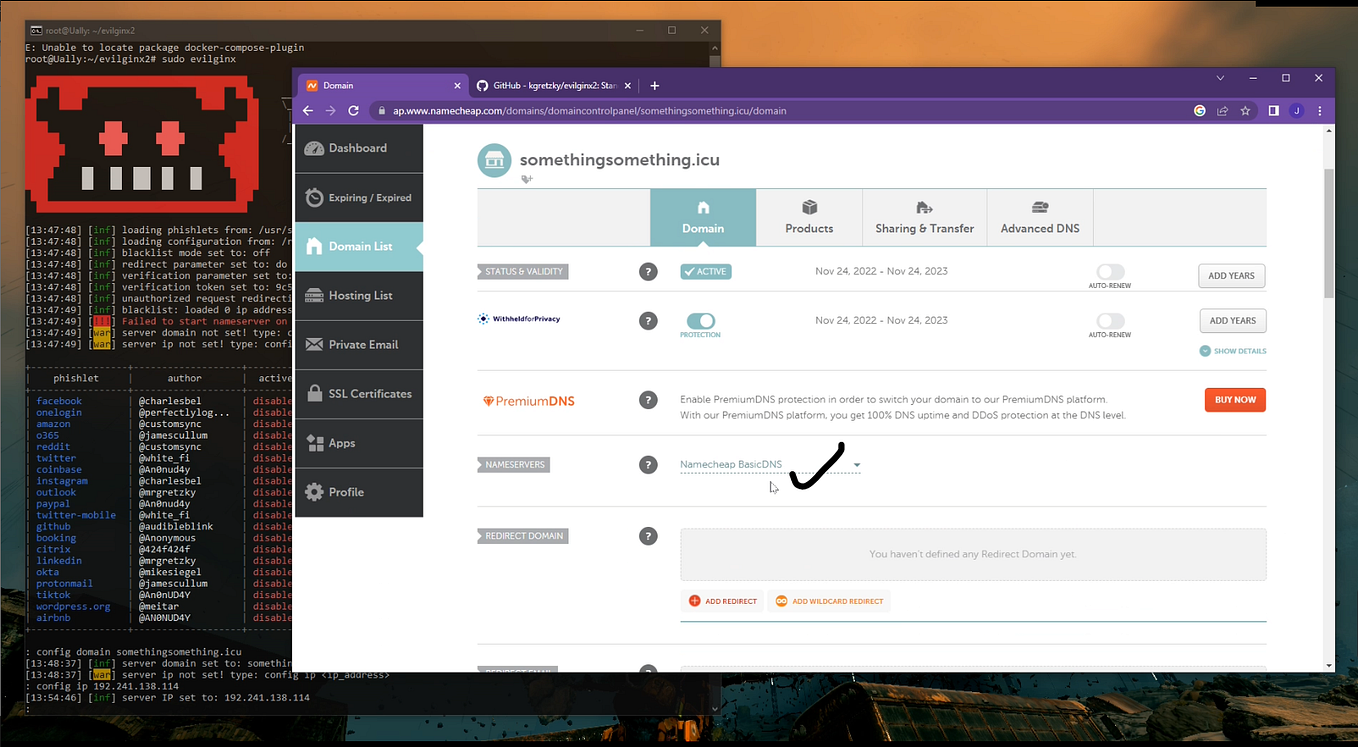Click help icon for PremiumDNS
Viewport: 1358px width, 747px height.
point(648,400)
